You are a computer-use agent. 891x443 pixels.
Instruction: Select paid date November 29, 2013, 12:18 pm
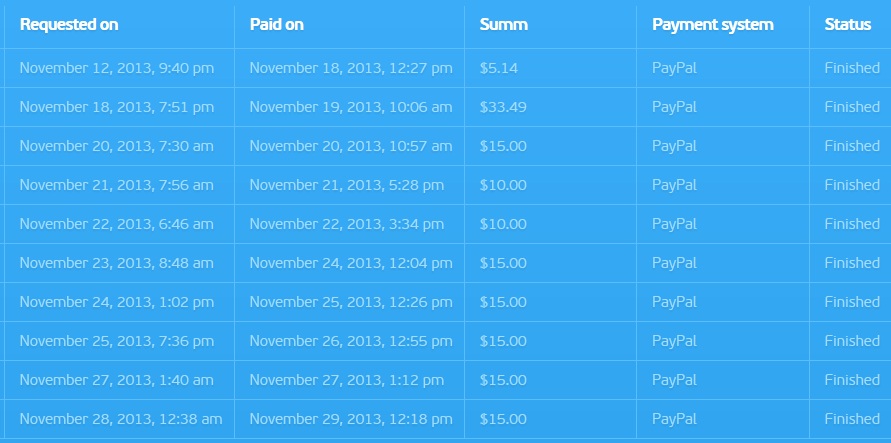(351, 419)
